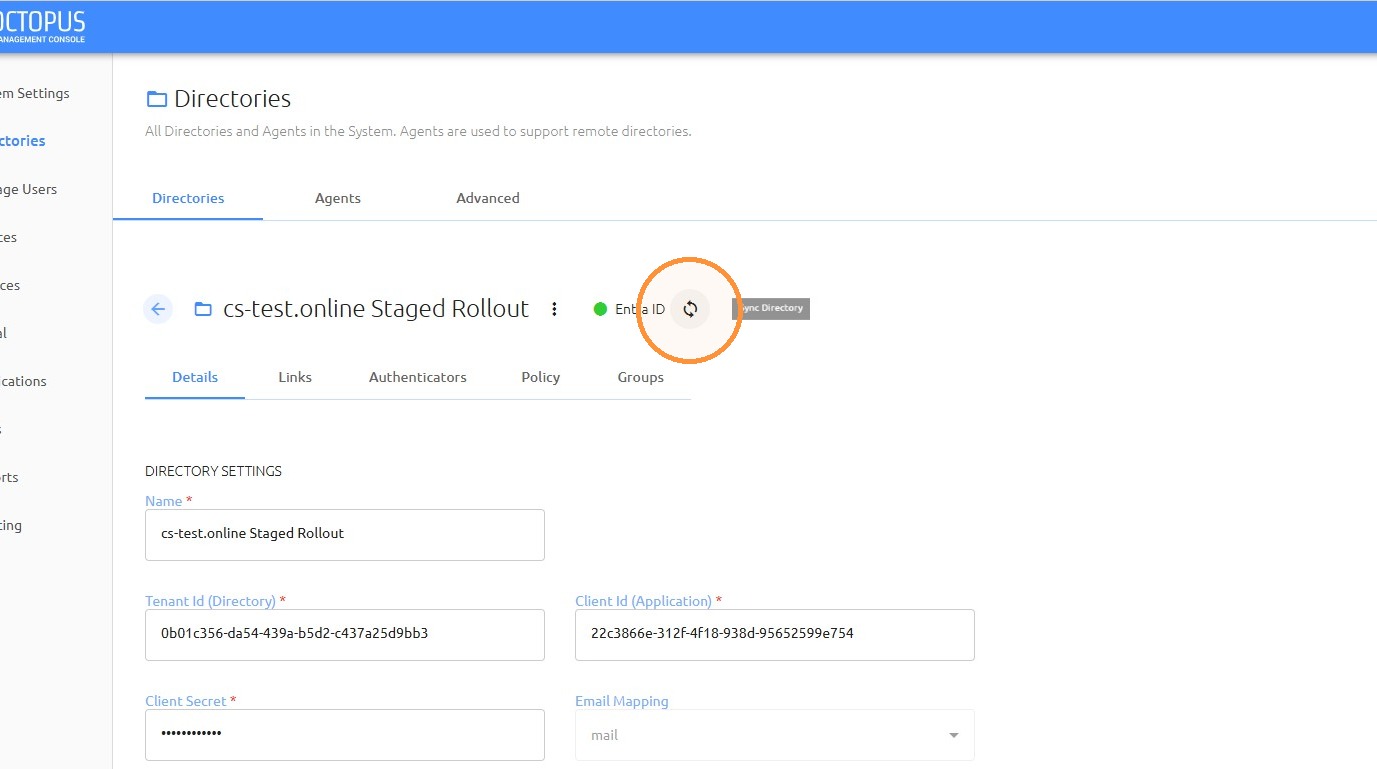This screenshot has width=1377, height=769.
Task: Click the Client Id (Application) input field
Action: (x=775, y=635)
